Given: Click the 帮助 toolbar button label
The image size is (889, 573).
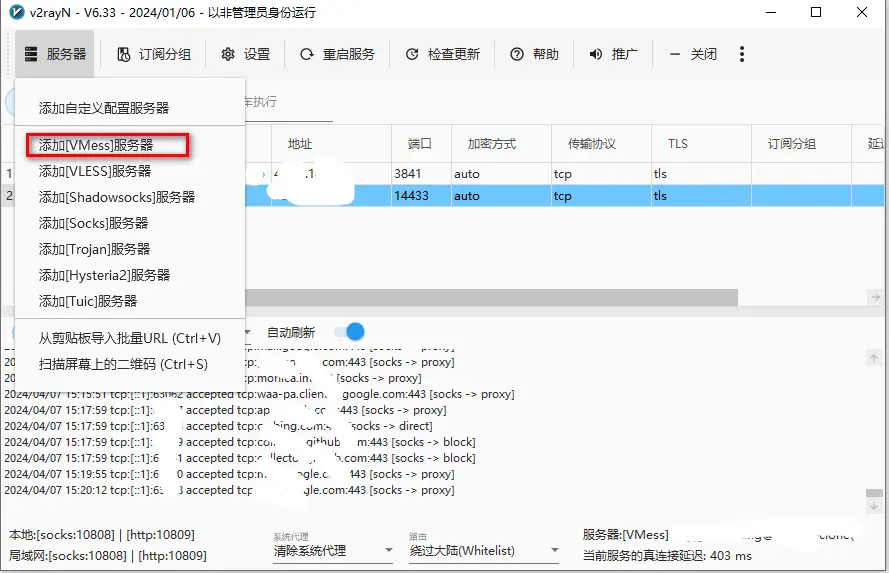Looking at the screenshot, I should (545, 54).
